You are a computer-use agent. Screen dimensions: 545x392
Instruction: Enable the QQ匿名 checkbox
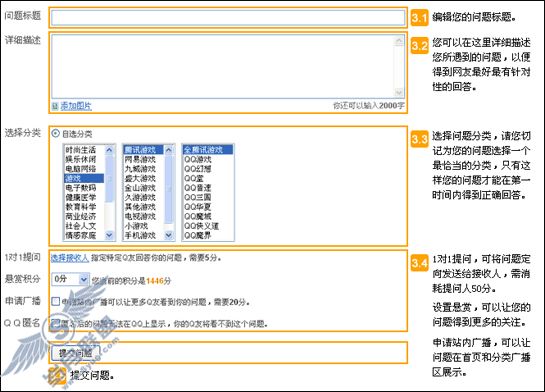(x=56, y=323)
